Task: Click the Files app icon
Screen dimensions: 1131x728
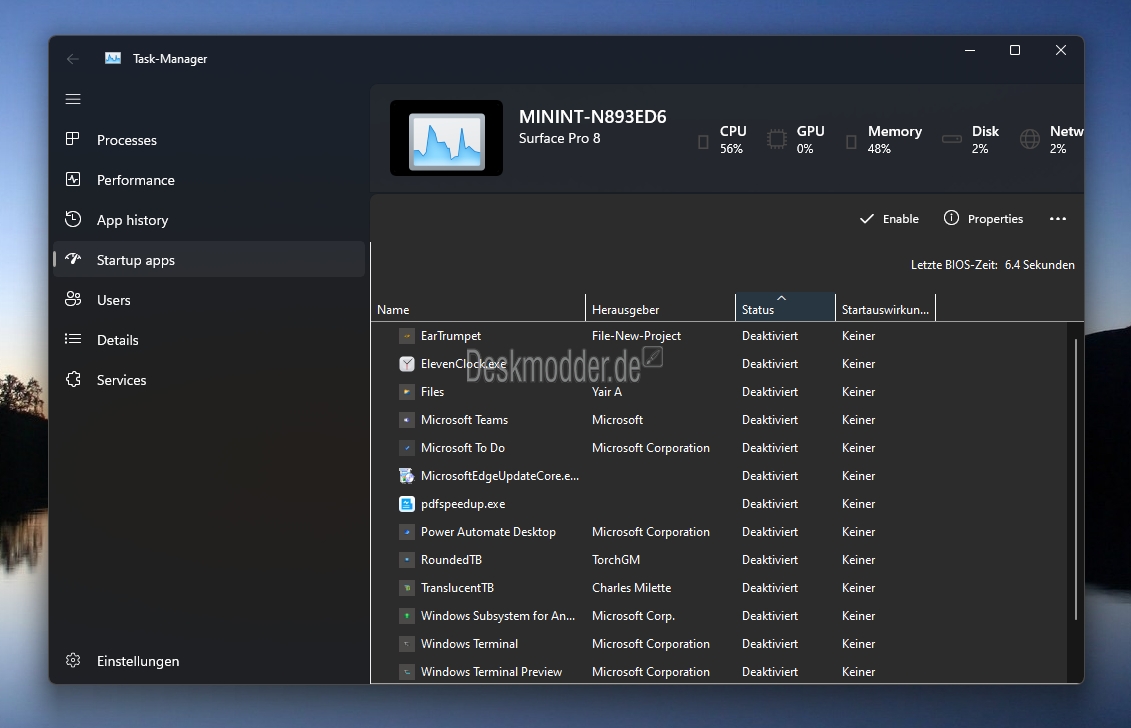Action: (407, 392)
